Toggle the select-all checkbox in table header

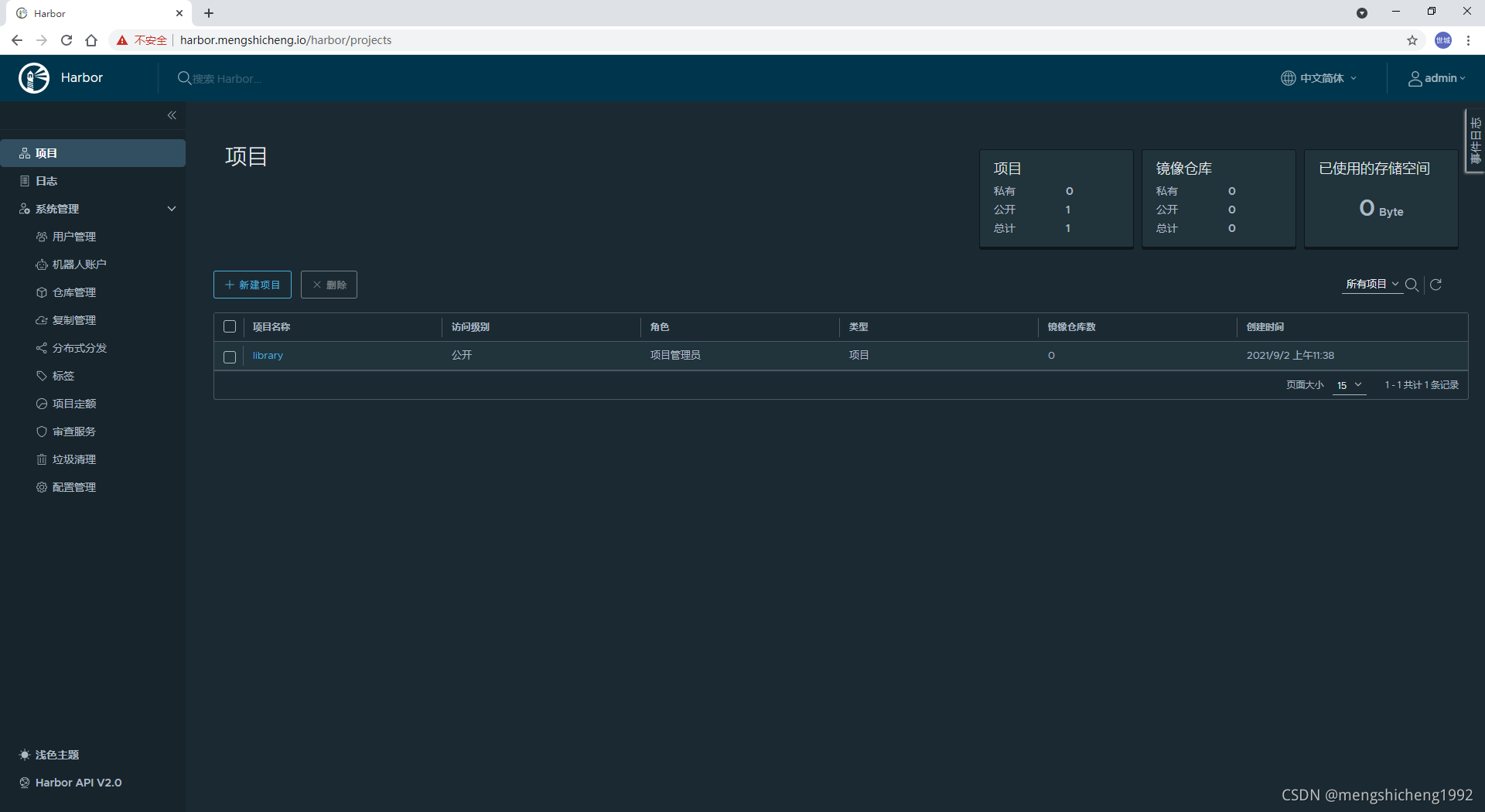[x=230, y=326]
